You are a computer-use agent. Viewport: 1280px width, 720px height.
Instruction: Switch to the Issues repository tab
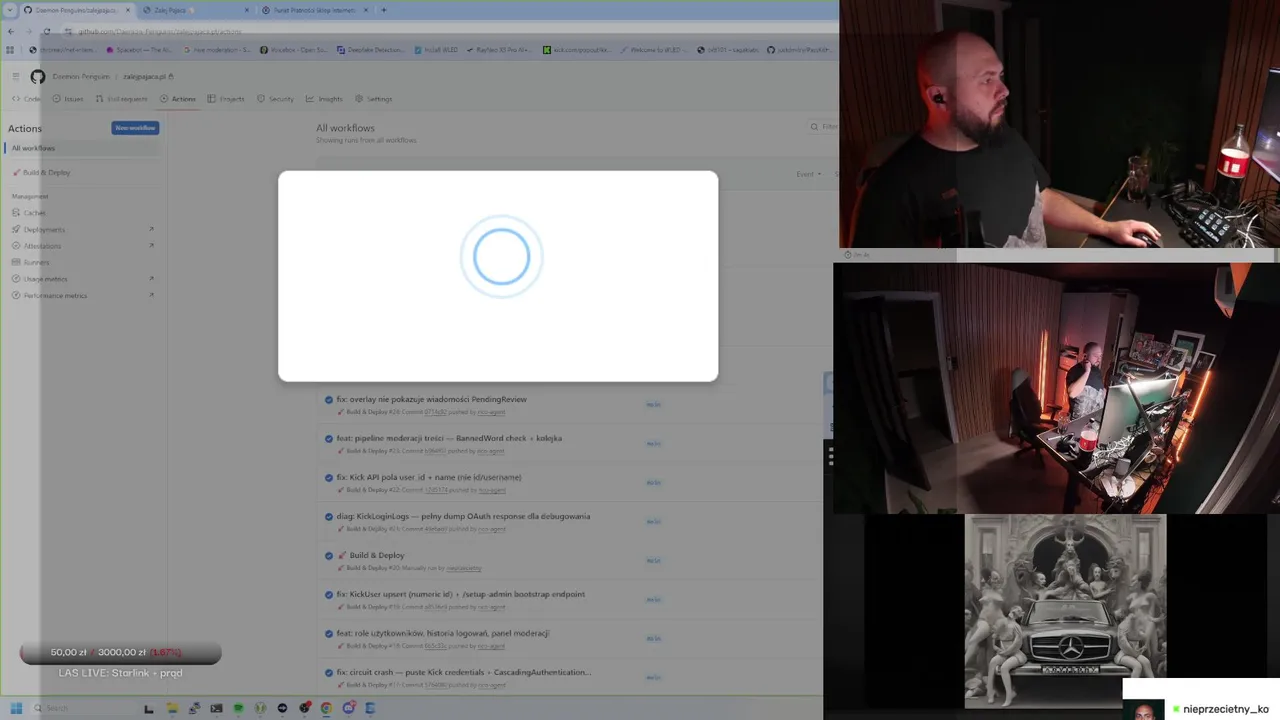pyautogui.click(x=68, y=99)
